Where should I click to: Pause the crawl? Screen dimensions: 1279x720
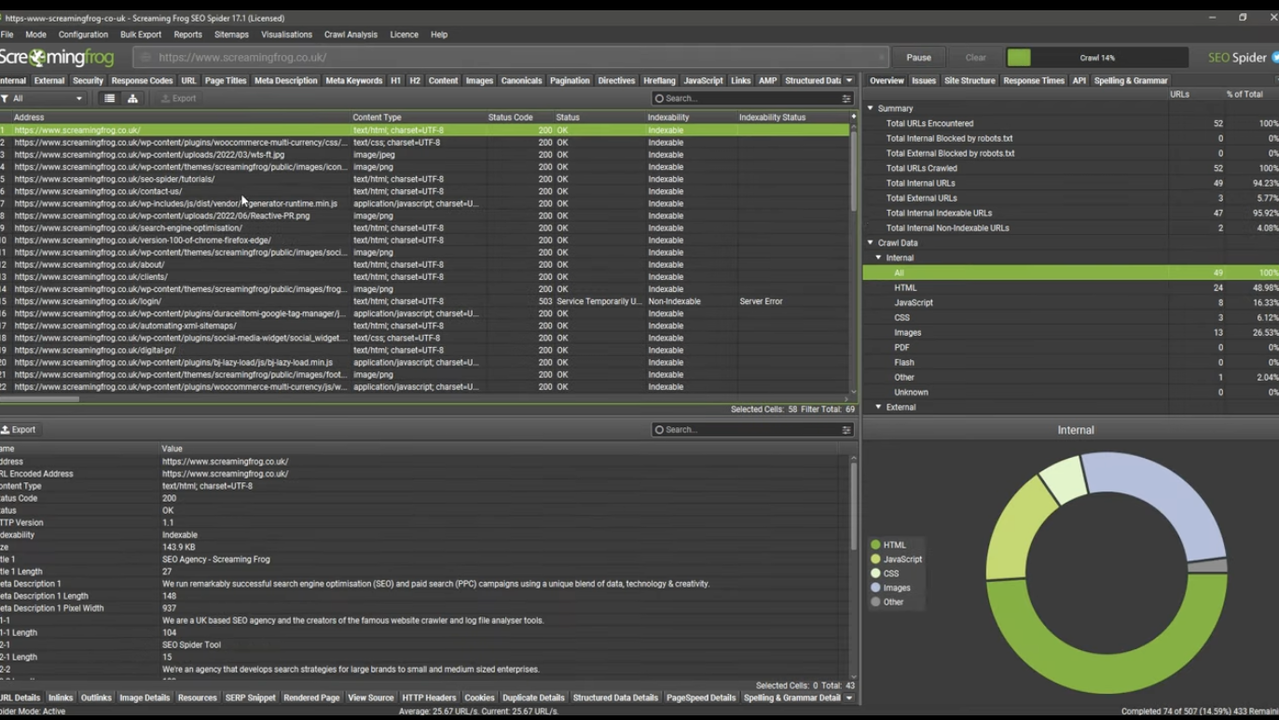click(918, 57)
